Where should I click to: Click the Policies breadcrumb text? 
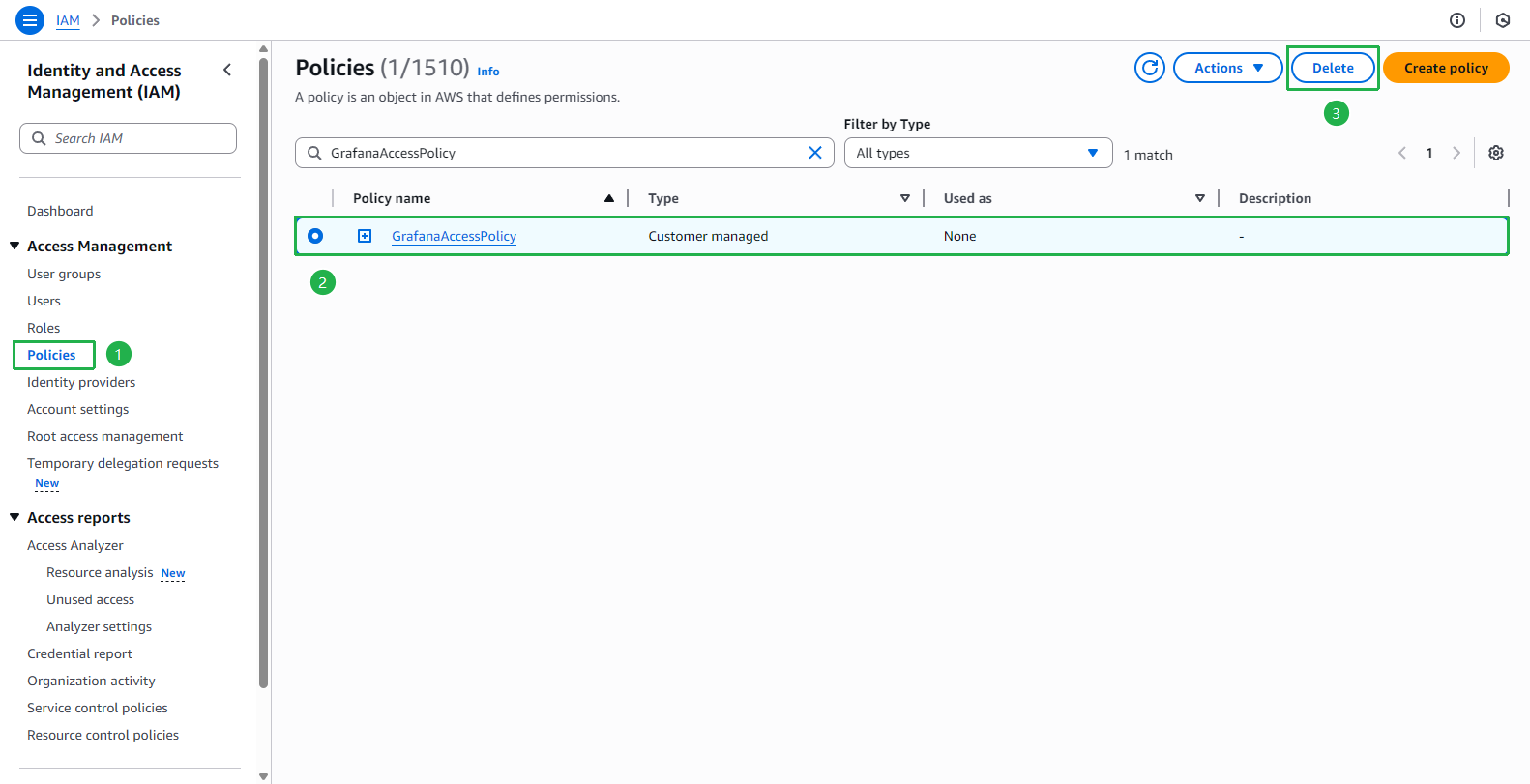[135, 20]
